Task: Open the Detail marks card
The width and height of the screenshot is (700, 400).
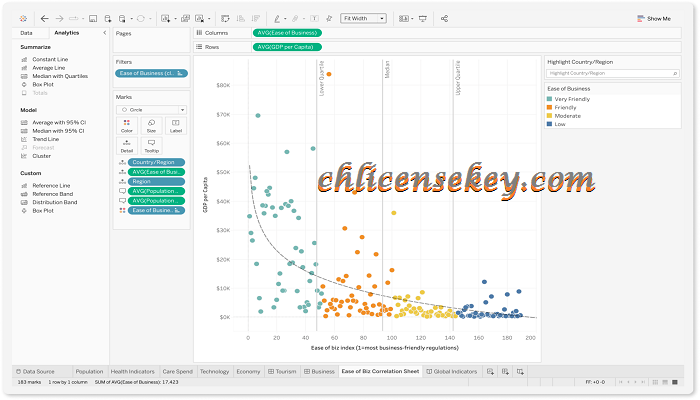Action: click(x=127, y=146)
